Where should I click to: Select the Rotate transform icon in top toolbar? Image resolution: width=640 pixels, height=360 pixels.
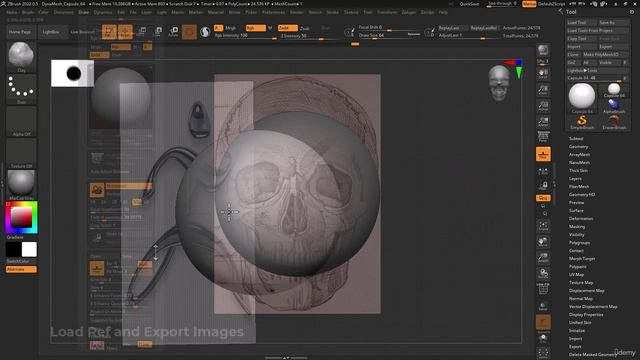(173, 32)
